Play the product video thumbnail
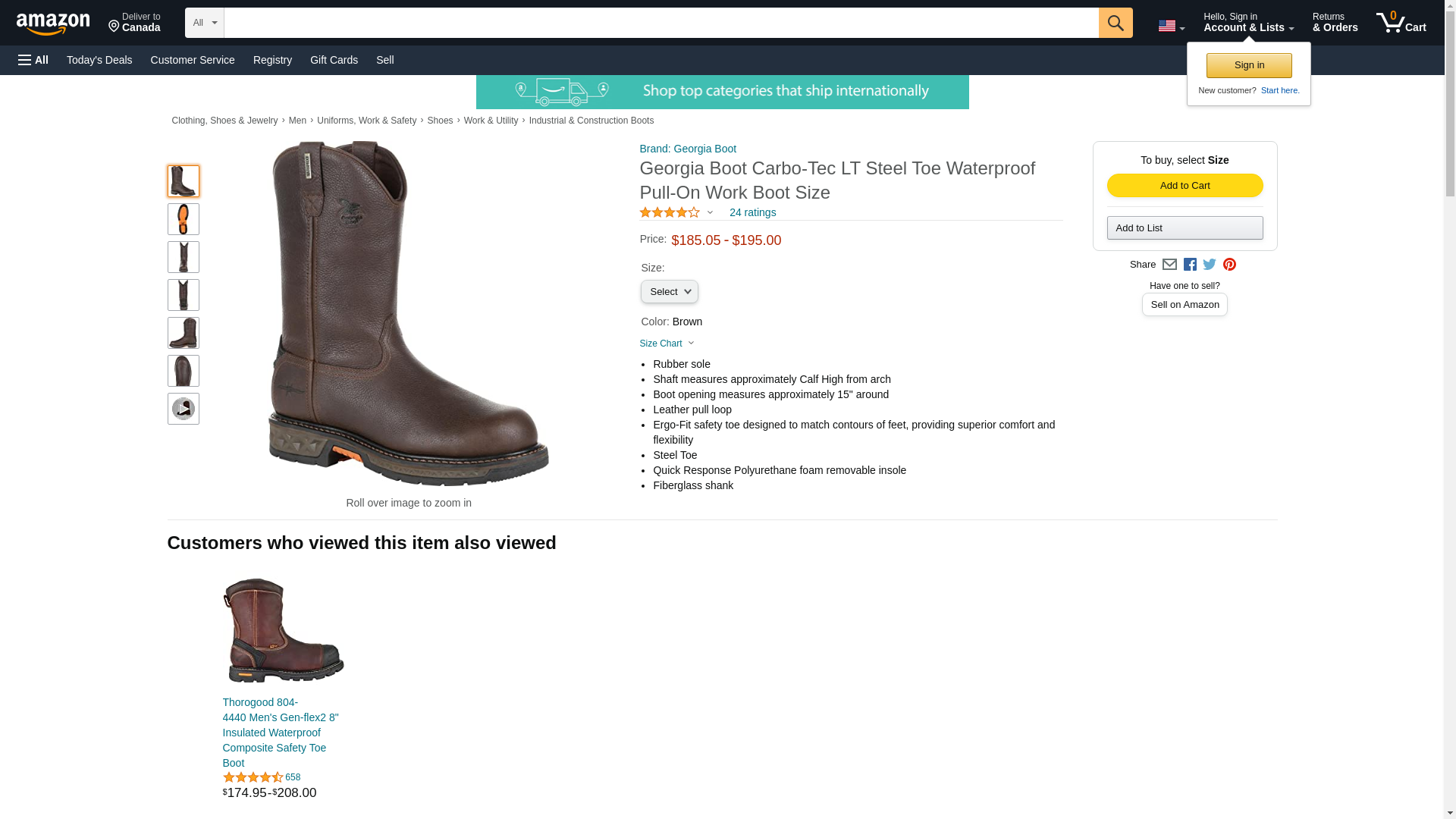This screenshot has height=819, width=1456. [x=183, y=409]
